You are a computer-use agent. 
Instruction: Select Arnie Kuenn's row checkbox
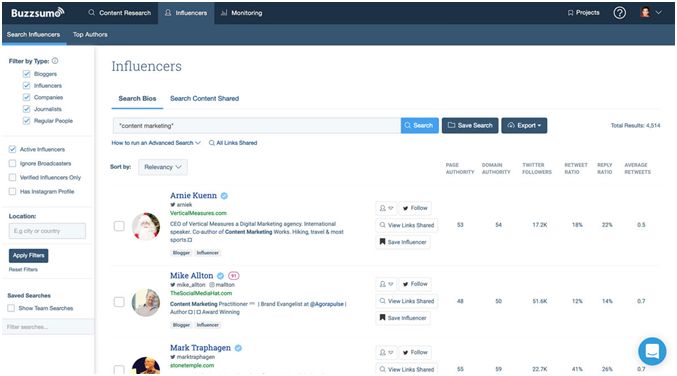(x=119, y=226)
